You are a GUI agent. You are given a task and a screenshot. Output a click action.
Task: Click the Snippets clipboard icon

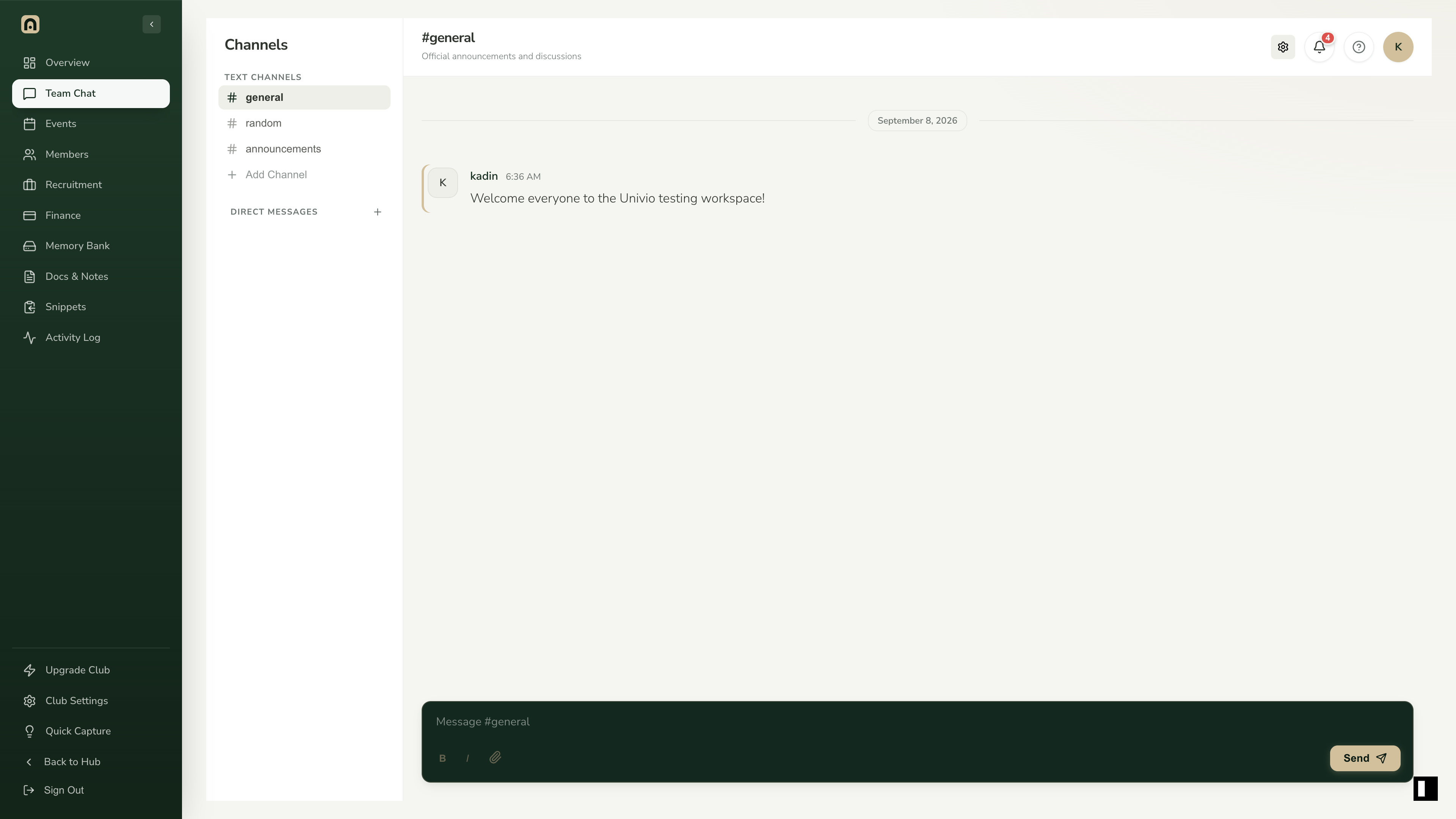coord(30,307)
